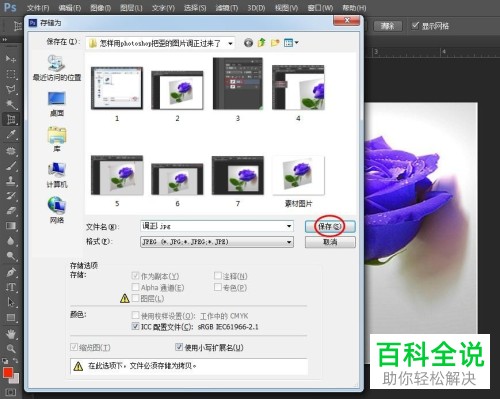500x399 pixels.
Task: Select thumbnail file named 4
Action: click(x=298, y=93)
